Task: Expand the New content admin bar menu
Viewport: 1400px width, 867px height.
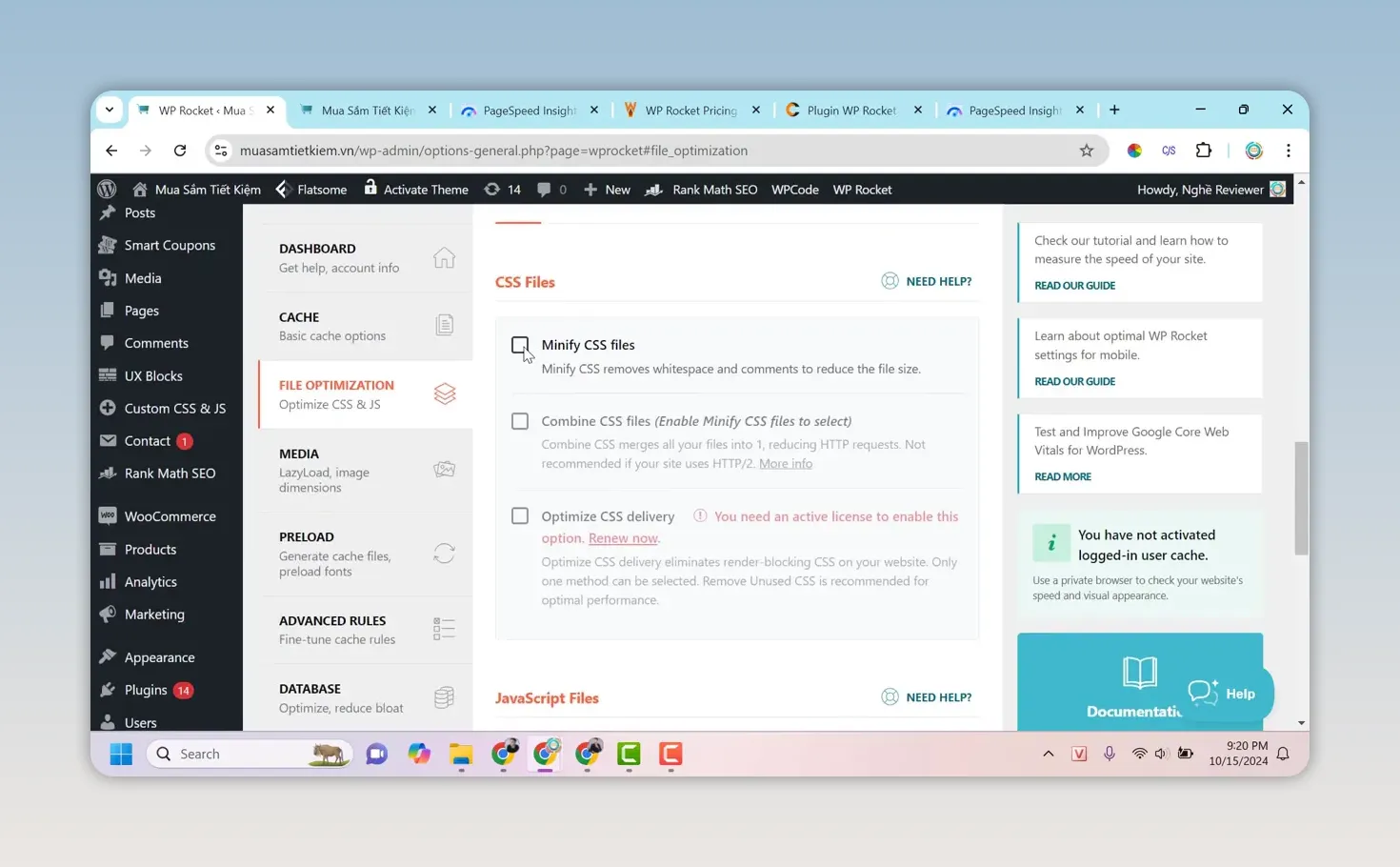Action: click(607, 190)
